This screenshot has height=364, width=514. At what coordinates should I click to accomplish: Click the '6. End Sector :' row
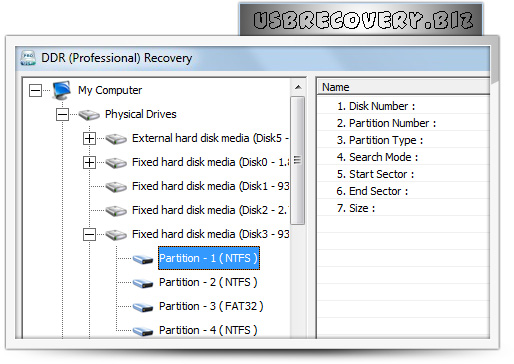[403, 191]
